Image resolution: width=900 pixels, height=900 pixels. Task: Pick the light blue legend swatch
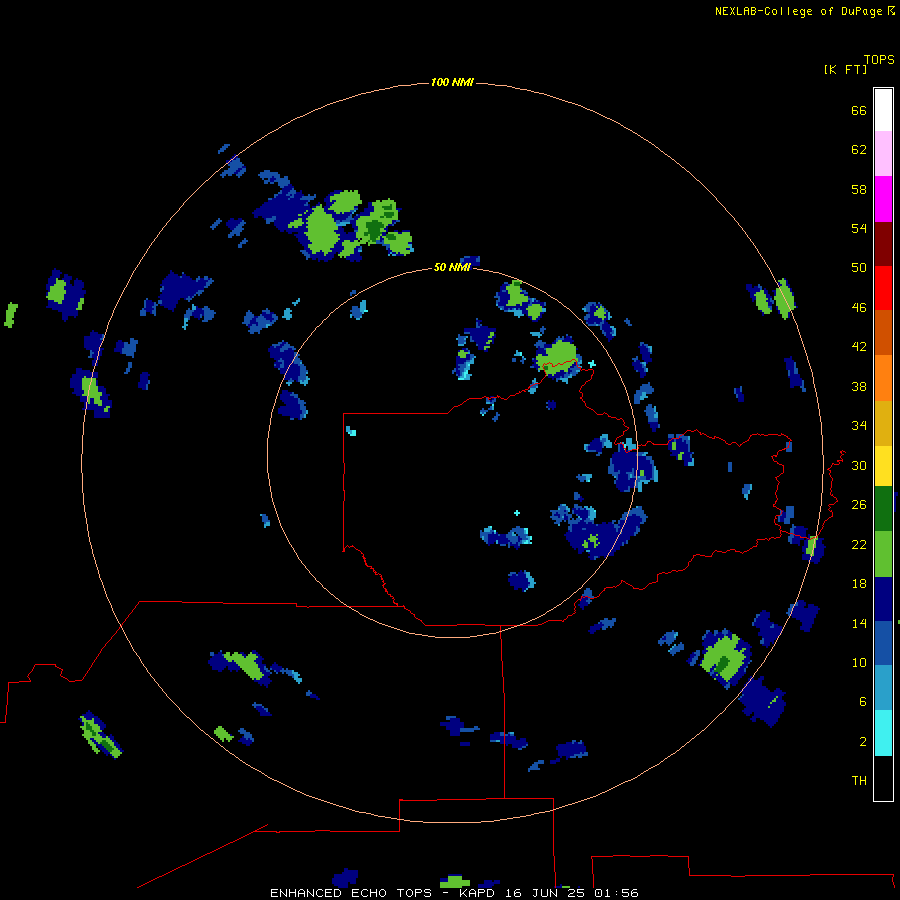click(x=883, y=688)
